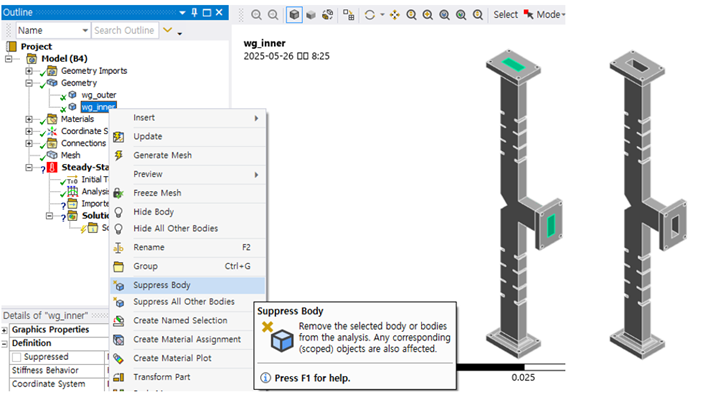Image resolution: width=706 pixels, height=397 pixels.
Task: Click the Next View magnifier icon
Action: [273, 15]
